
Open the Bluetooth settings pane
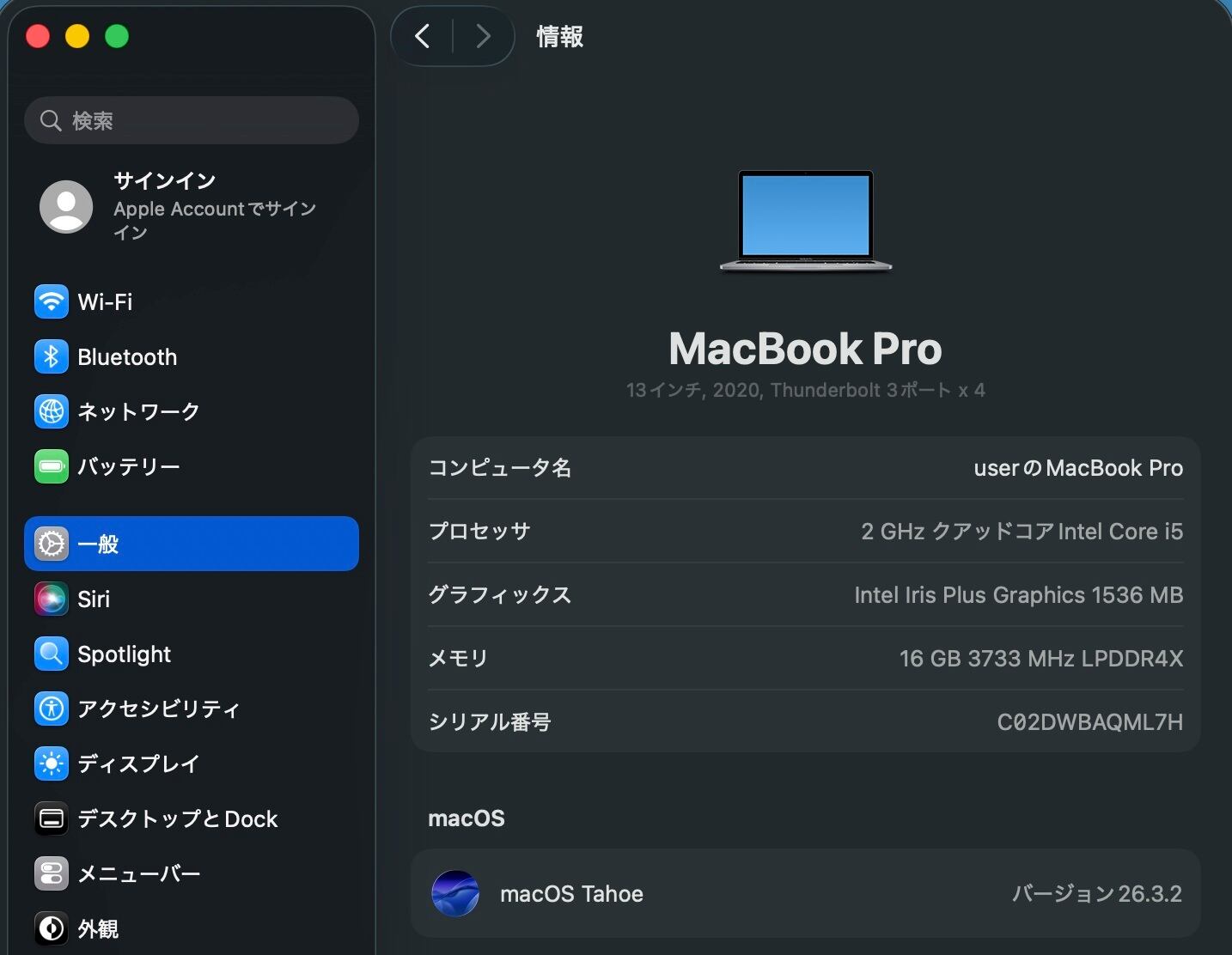[x=192, y=357]
